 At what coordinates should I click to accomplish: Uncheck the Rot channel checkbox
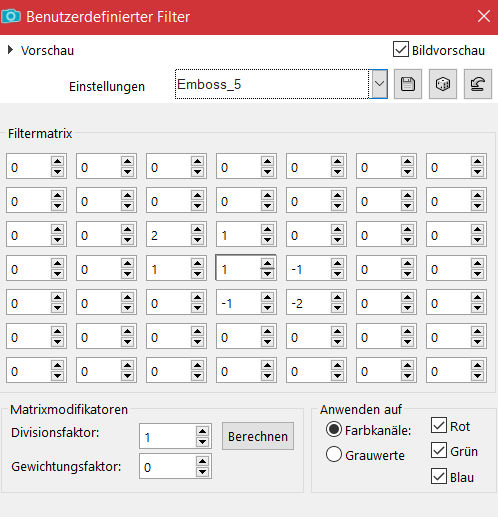coord(439,425)
